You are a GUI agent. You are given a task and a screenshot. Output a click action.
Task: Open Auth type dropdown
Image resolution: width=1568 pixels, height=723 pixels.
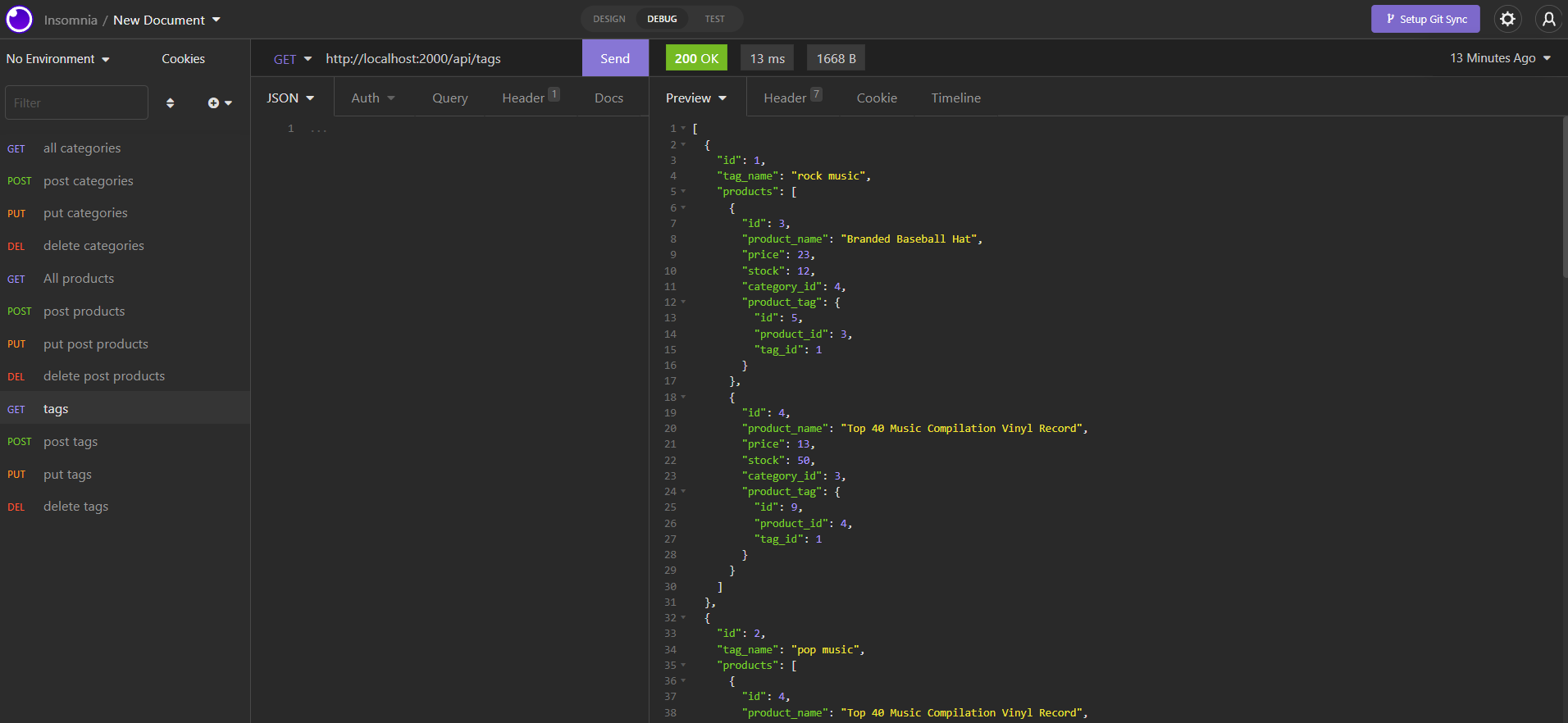pos(373,98)
